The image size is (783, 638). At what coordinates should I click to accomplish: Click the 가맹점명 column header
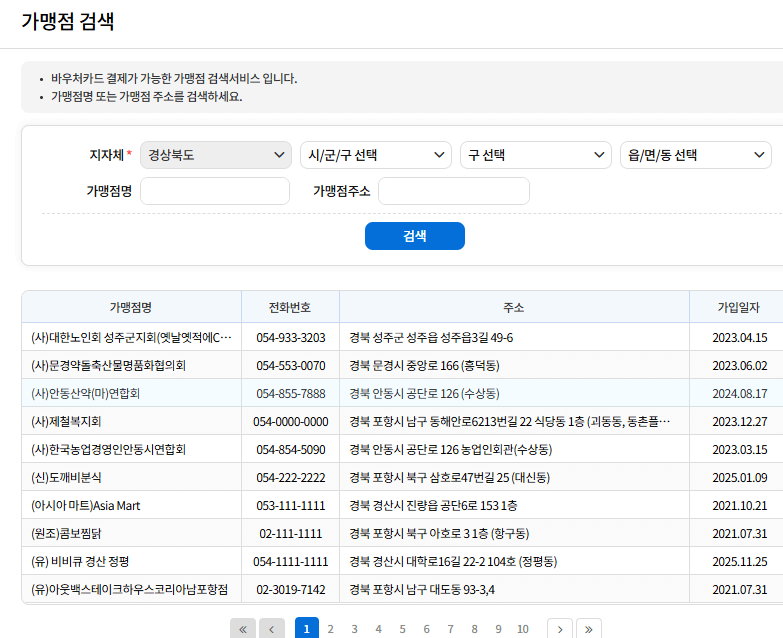click(131, 307)
